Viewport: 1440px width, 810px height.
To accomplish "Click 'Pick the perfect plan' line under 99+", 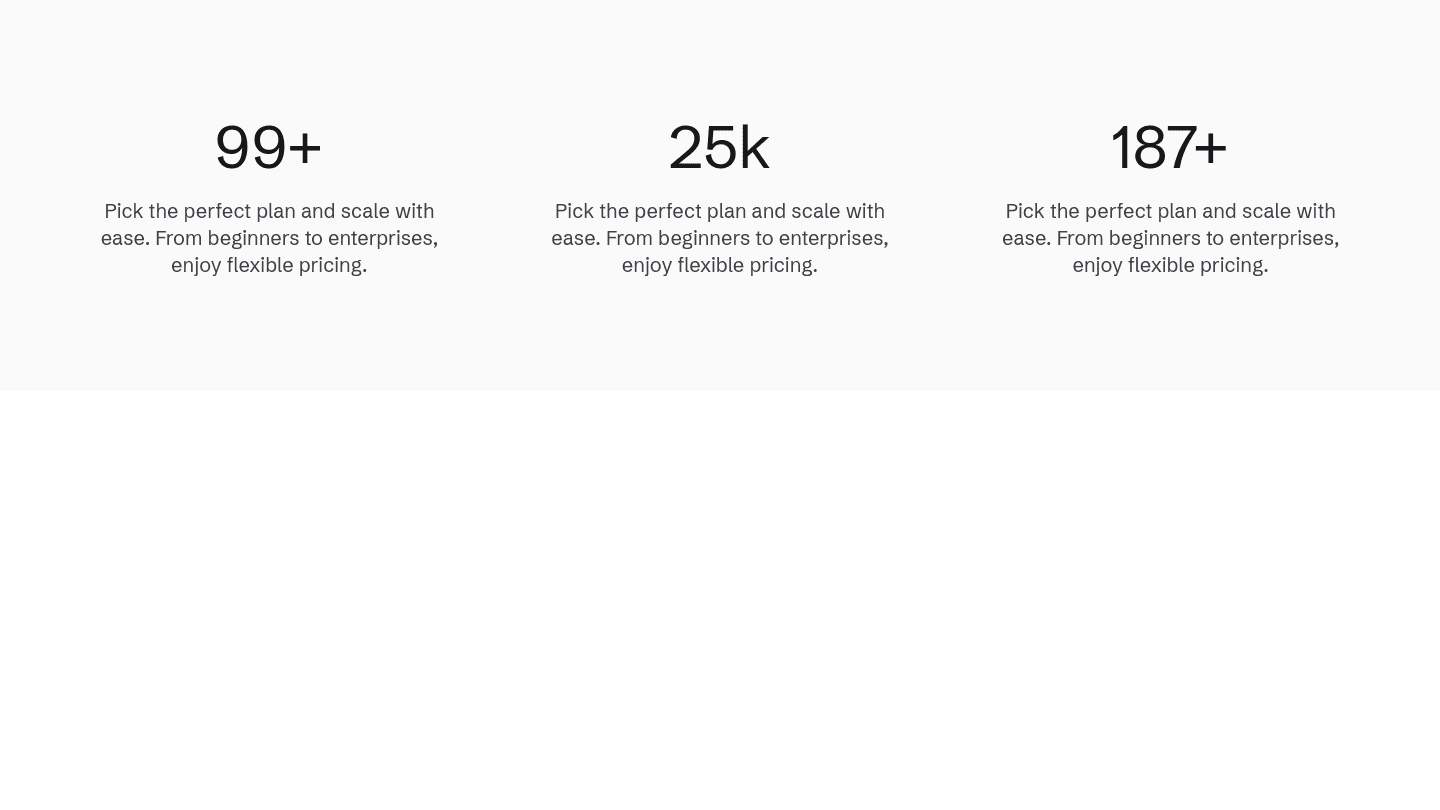I will 269,211.
